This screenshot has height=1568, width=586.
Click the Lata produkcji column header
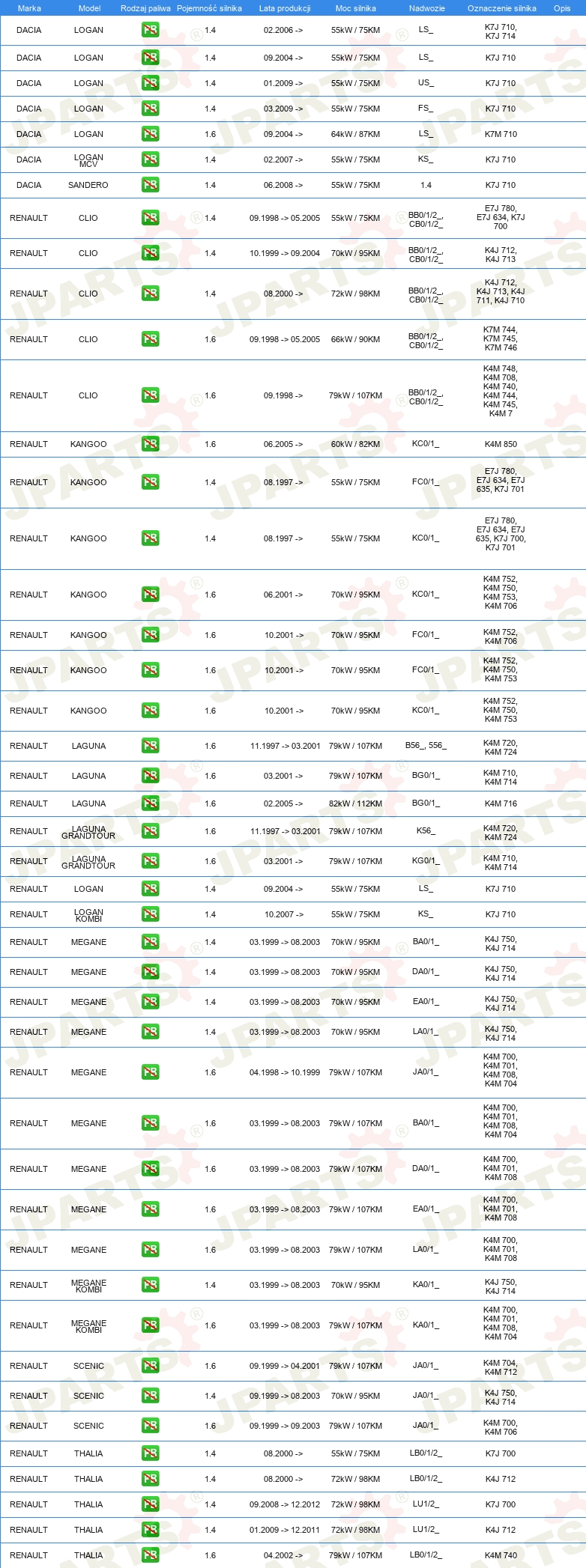pyautogui.click(x=284, y=8)
